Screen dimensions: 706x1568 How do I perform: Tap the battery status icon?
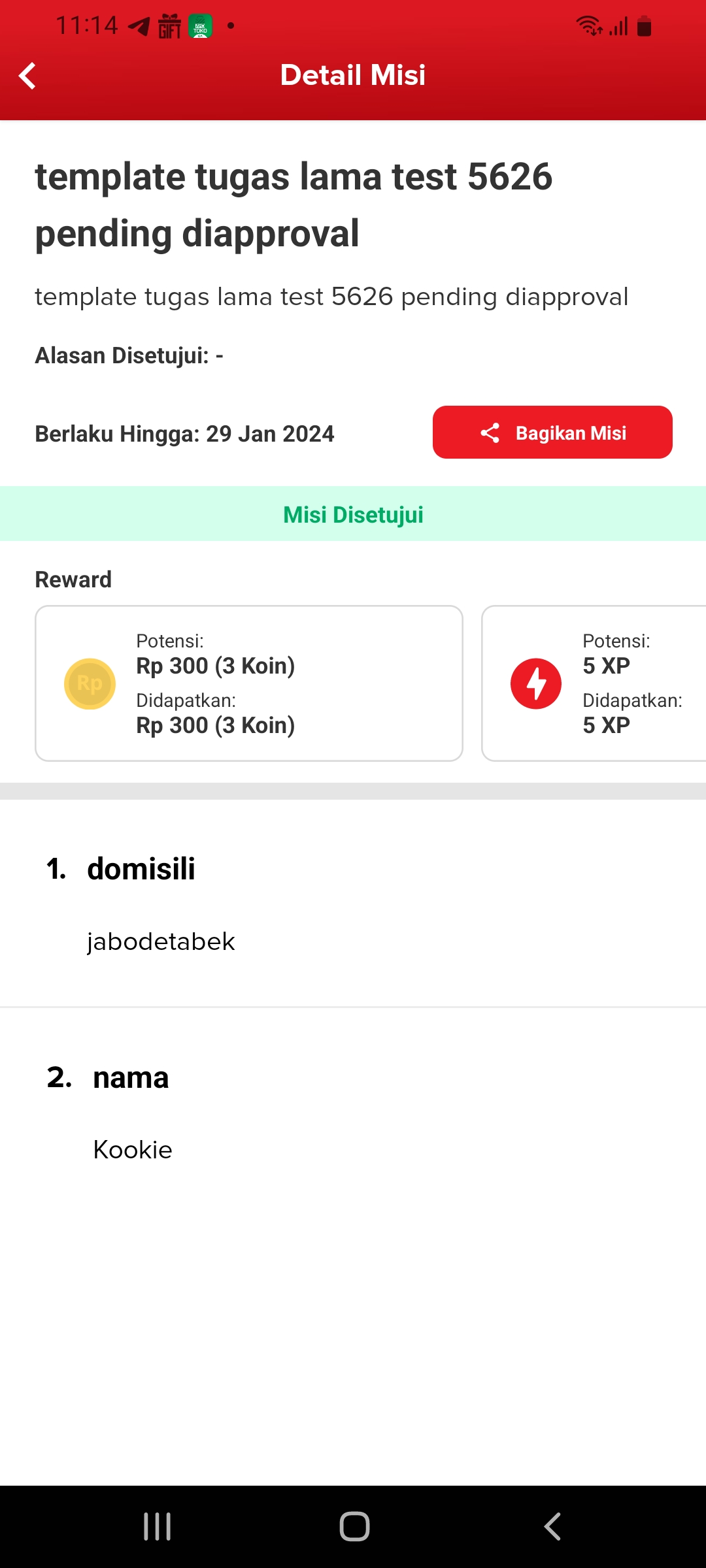click(x=644, y=26)
